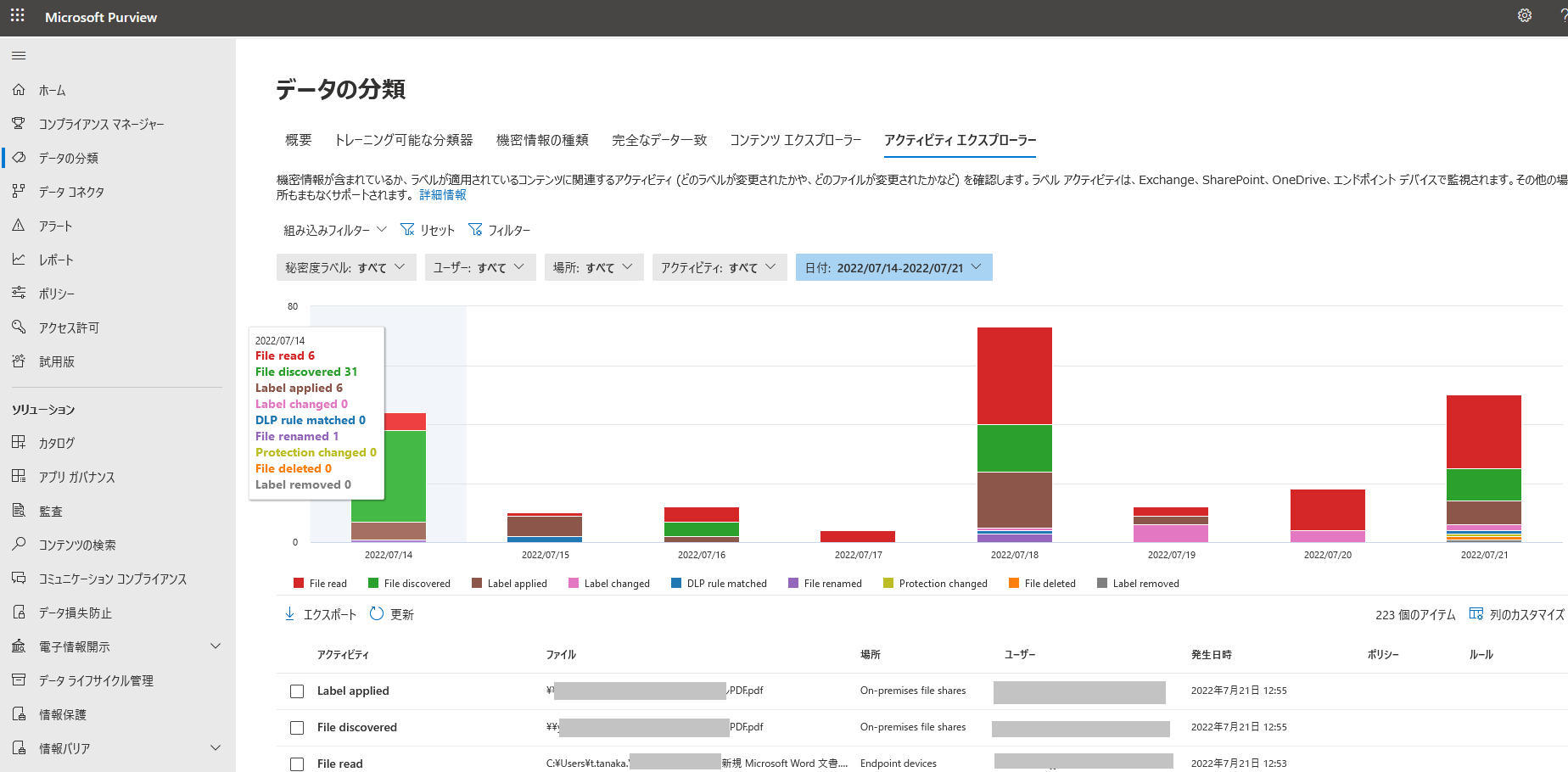1568x772 pixels.
Task: Switch to コンテンツ エクスプローラー tab
Action: 796,140
